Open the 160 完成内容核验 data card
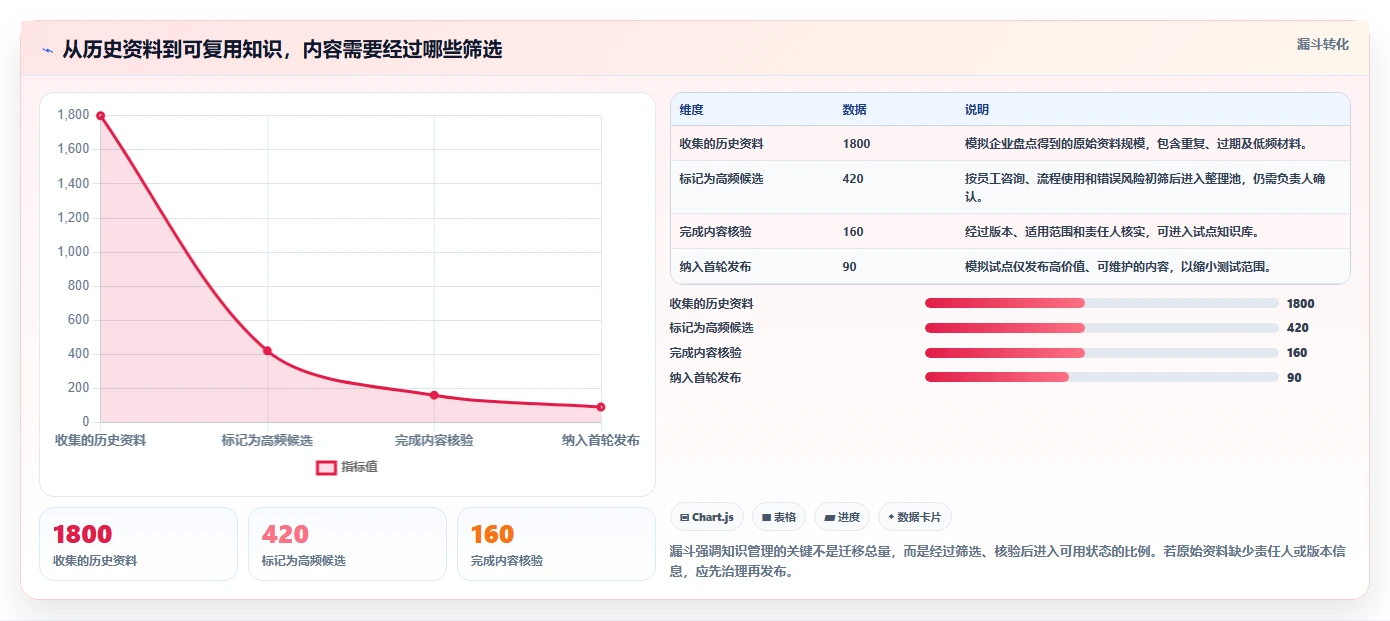Viewport: 1390px width, 621px height. (556, 544)
